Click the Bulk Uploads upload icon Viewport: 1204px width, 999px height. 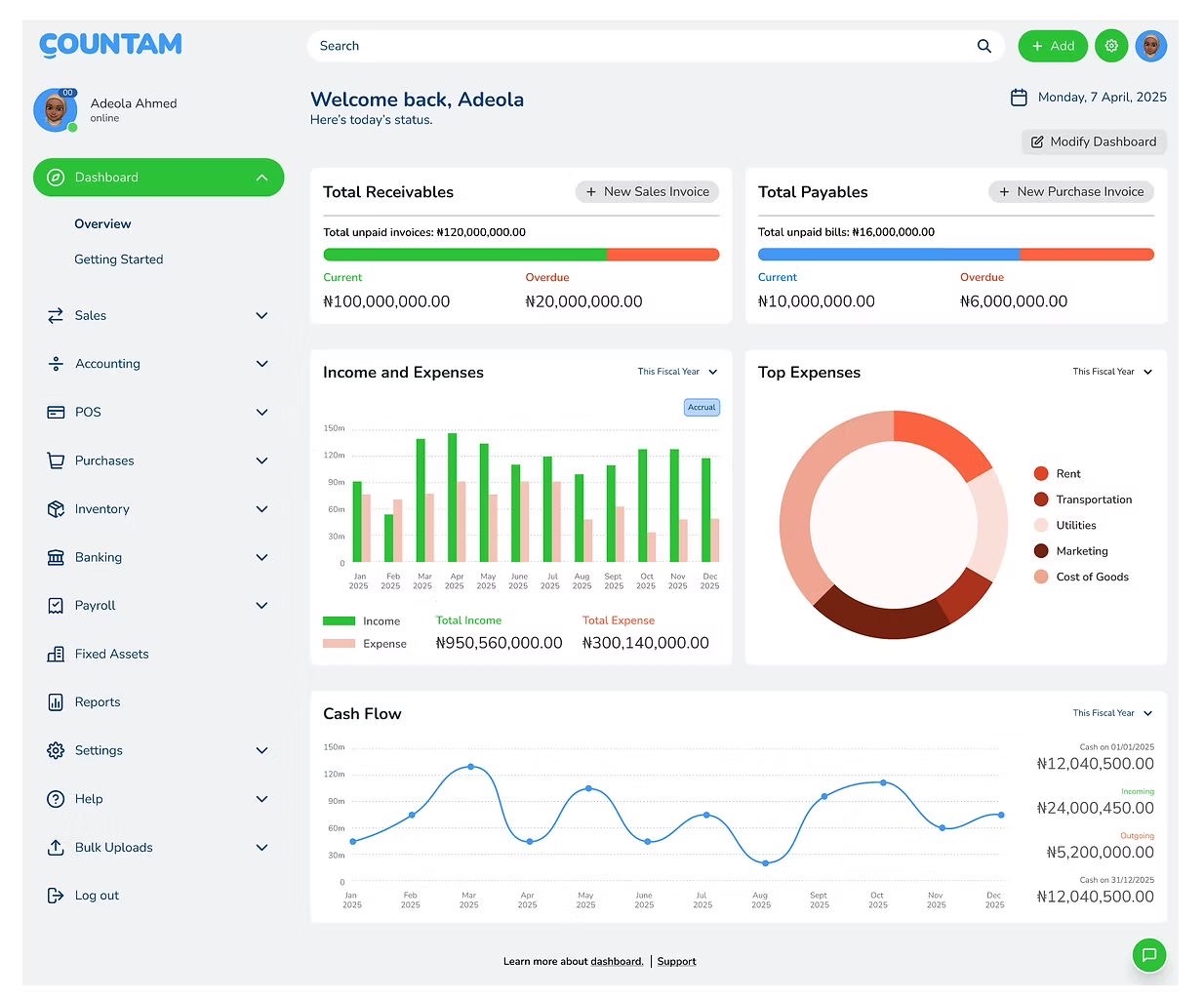(x=56, y=847)
